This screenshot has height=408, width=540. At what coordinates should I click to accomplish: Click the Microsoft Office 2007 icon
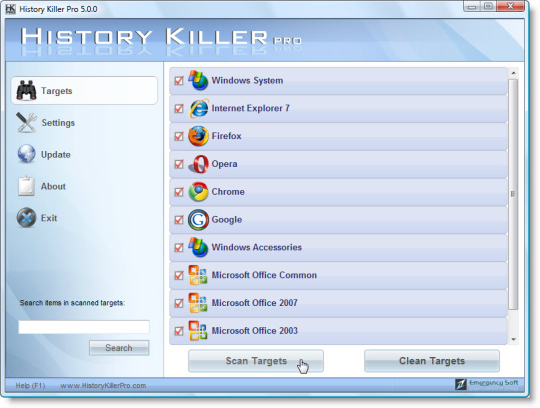pos(198,303)
